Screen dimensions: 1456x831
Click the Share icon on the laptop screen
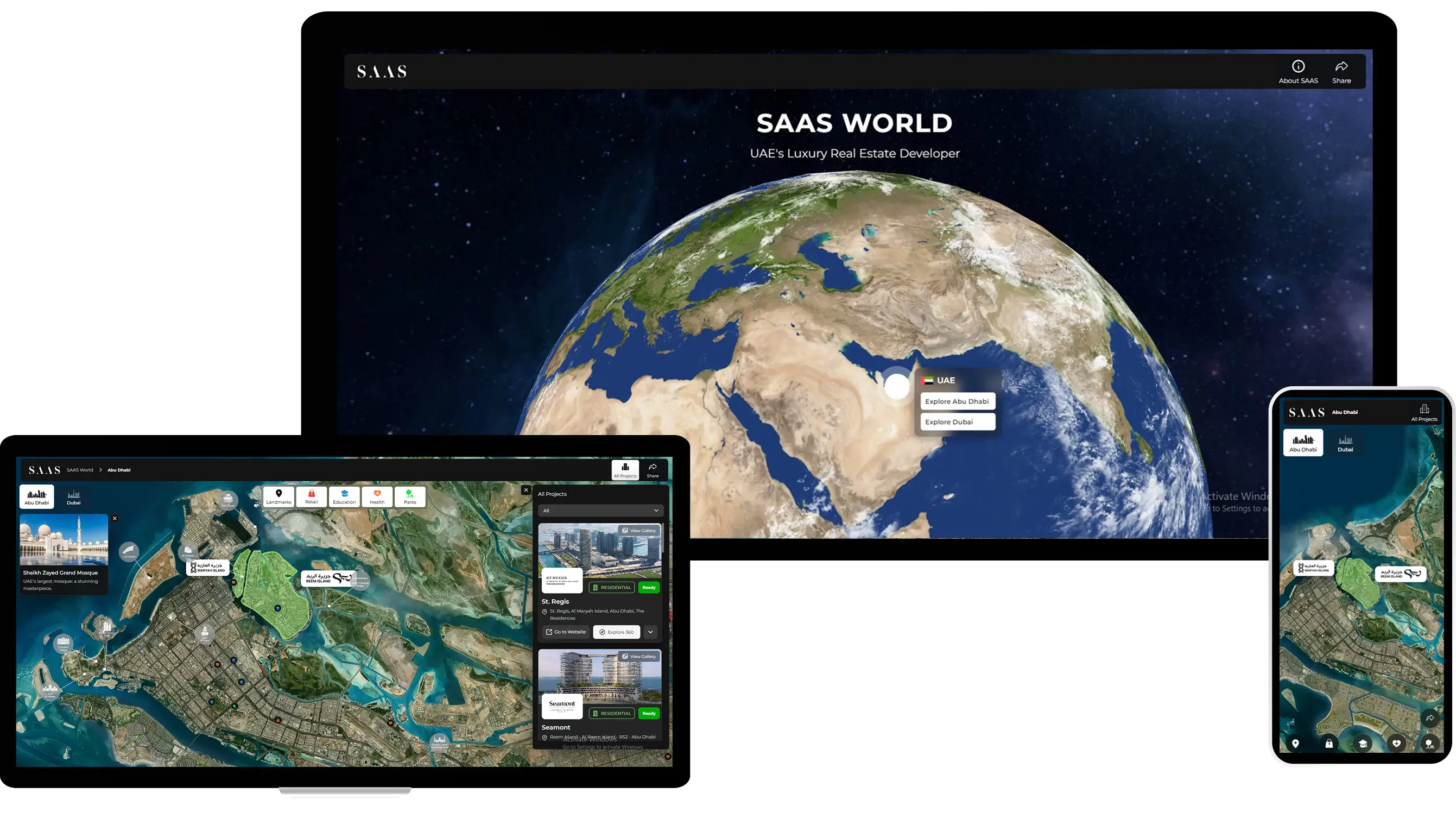click(x=653, y=470)
